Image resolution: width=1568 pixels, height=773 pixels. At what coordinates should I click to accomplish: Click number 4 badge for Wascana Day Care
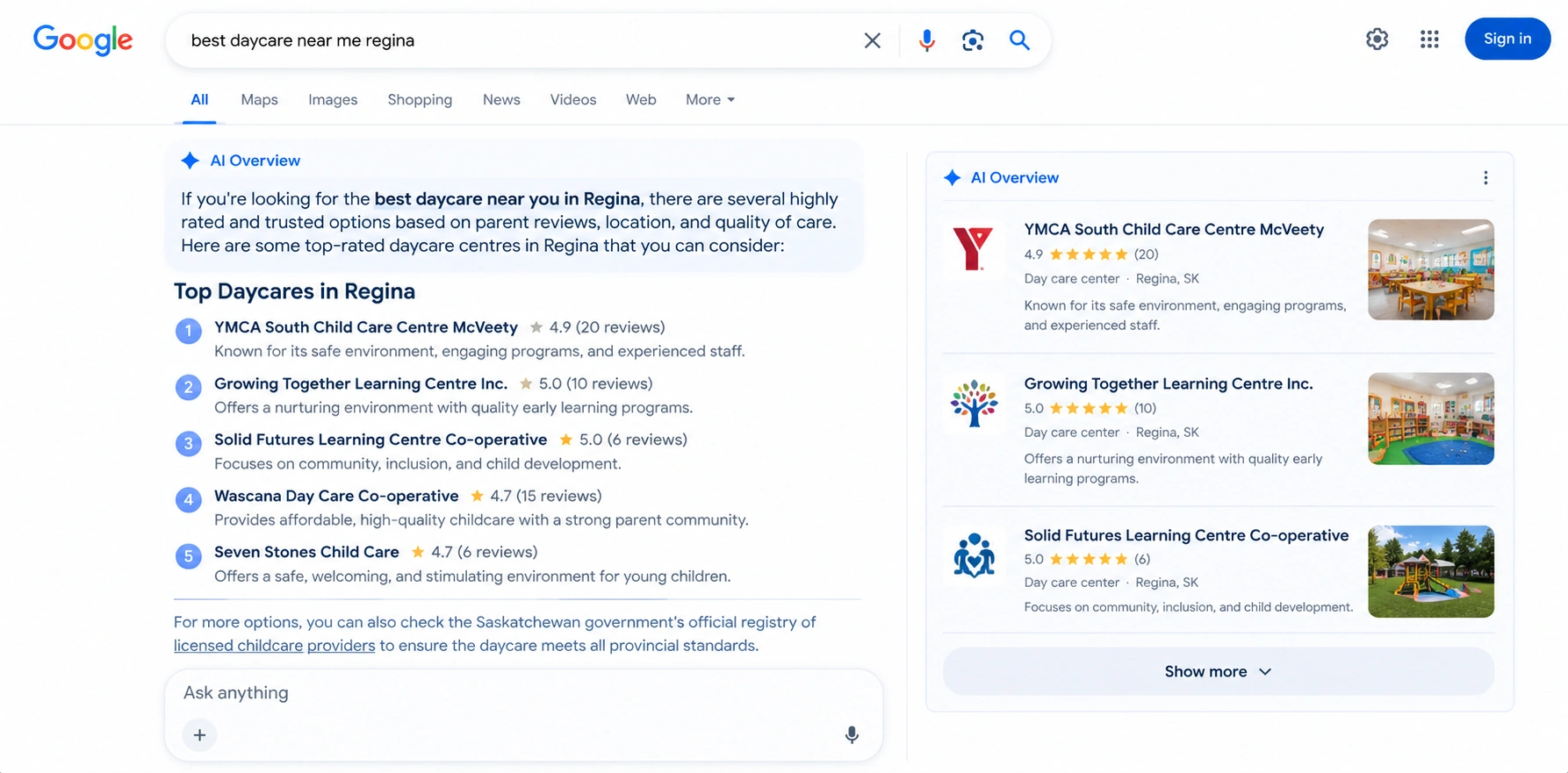coord(188,500)
